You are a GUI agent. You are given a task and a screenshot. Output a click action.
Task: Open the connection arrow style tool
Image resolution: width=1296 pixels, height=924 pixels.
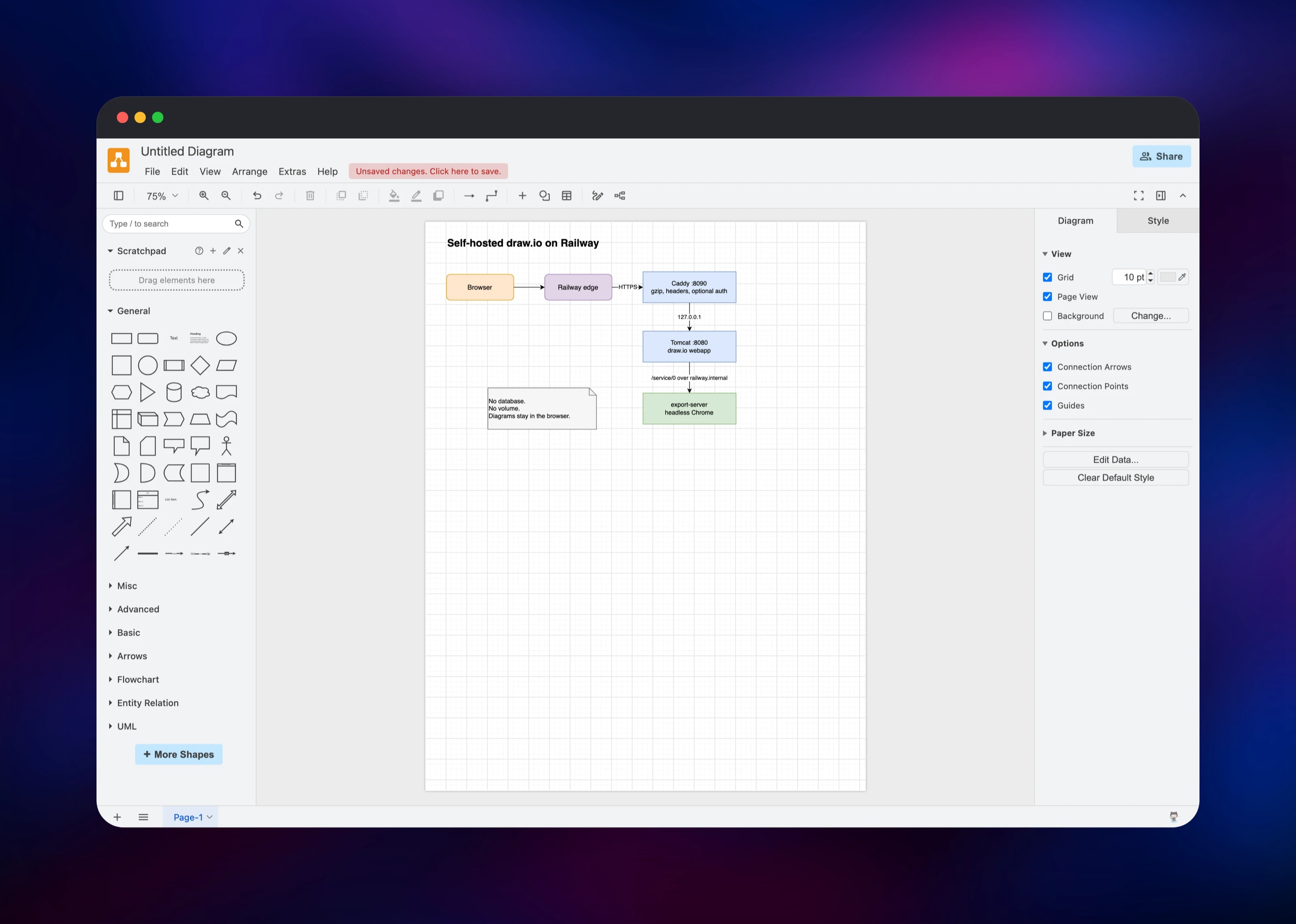tap(469, 196)
